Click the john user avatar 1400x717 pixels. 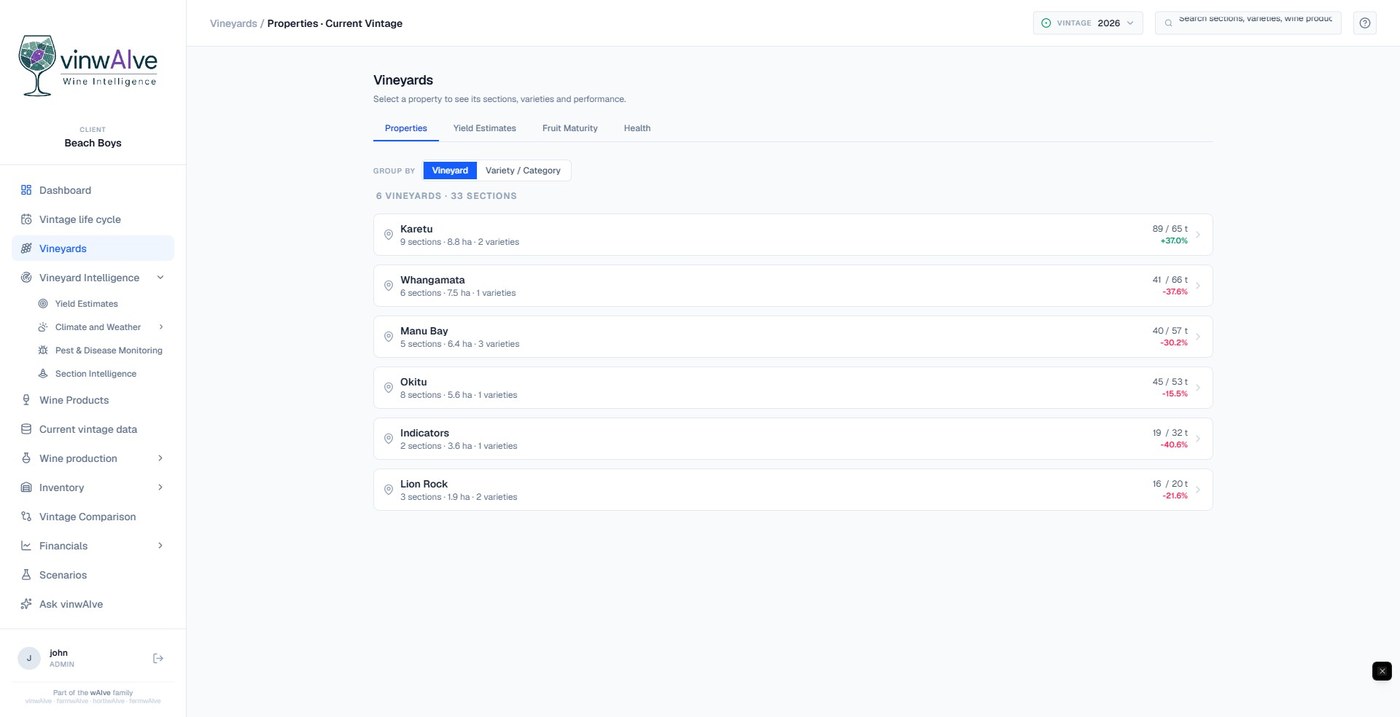(29, 658)
